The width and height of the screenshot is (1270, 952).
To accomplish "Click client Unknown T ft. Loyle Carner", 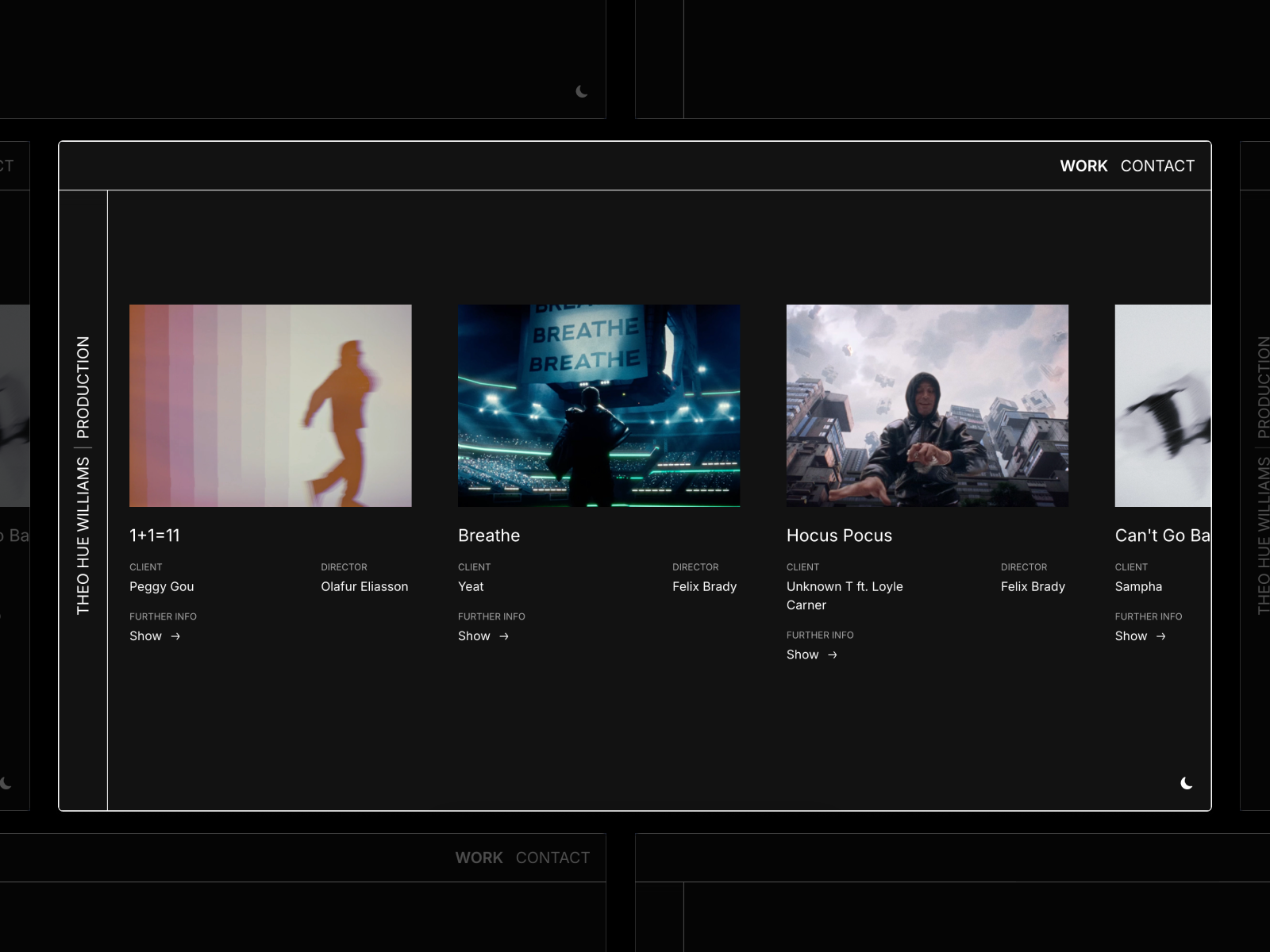I will tap(845, 596).
